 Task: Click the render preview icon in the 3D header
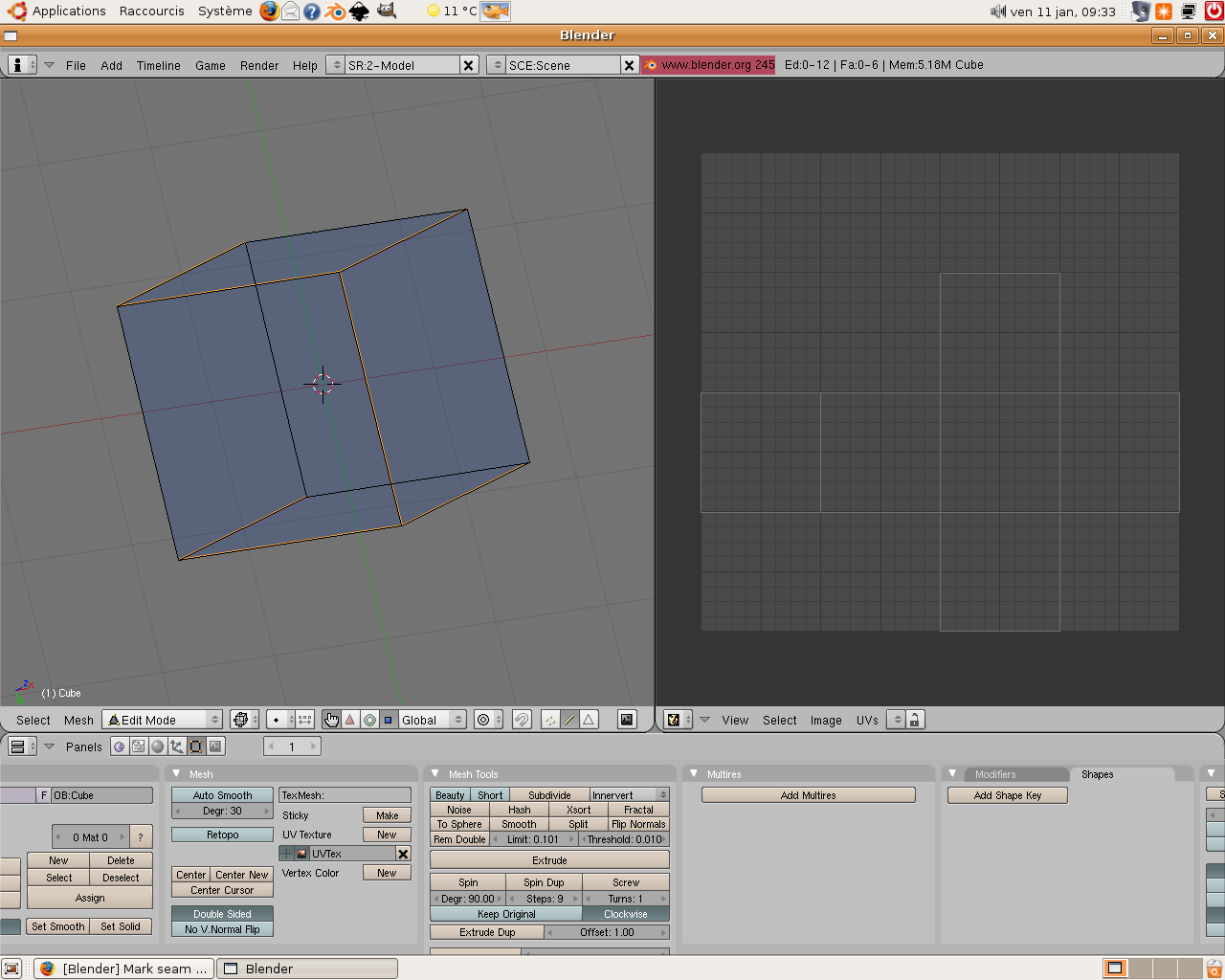tap(627, 719)
